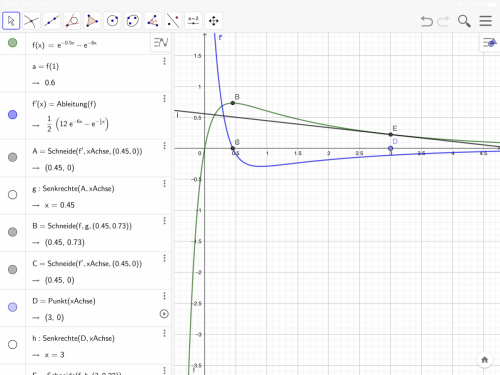Open the graphics view style bar
Image resolution: width=500 pixels, height=375 pixels.
coord(490,42)
